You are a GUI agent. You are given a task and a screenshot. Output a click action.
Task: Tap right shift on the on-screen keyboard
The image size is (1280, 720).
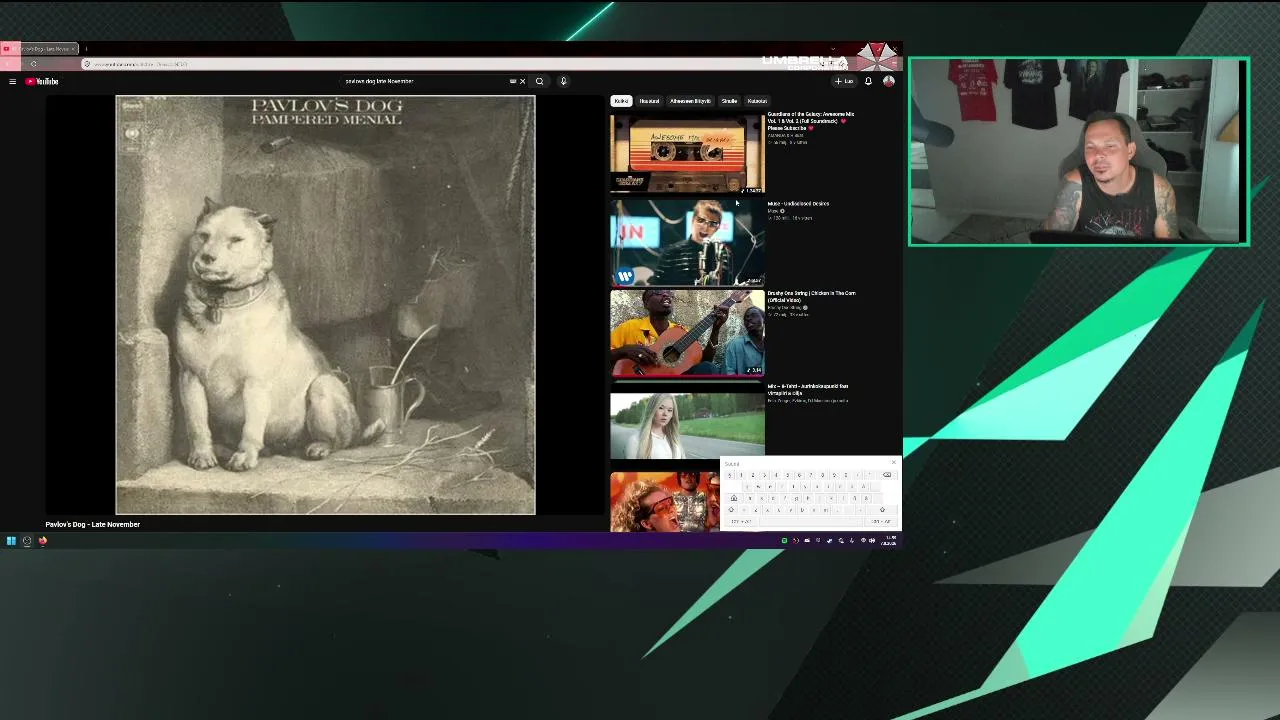click(x=882, y=510)
